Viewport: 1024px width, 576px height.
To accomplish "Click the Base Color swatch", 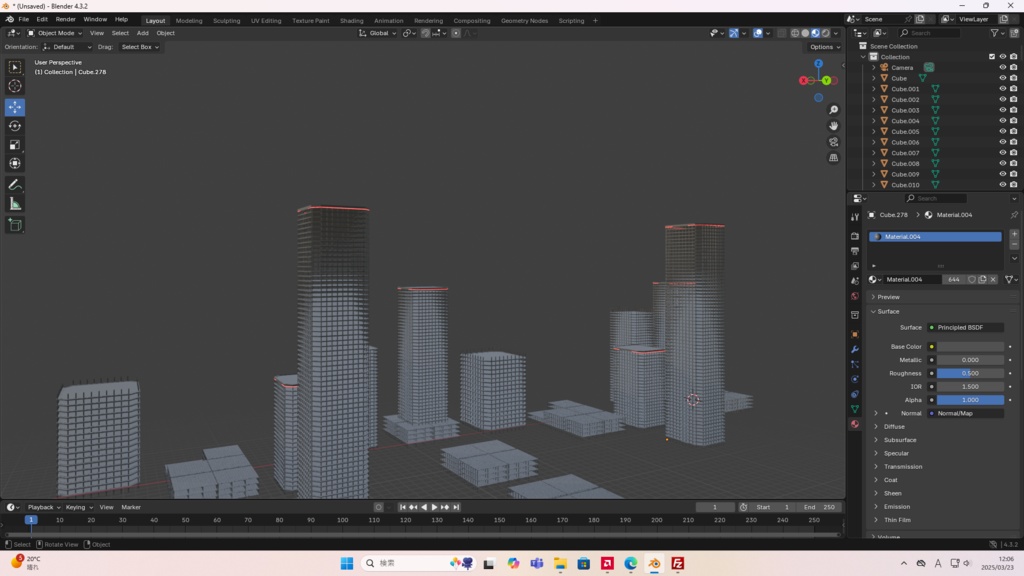I will pyautogui.click(x=970, y=347).
